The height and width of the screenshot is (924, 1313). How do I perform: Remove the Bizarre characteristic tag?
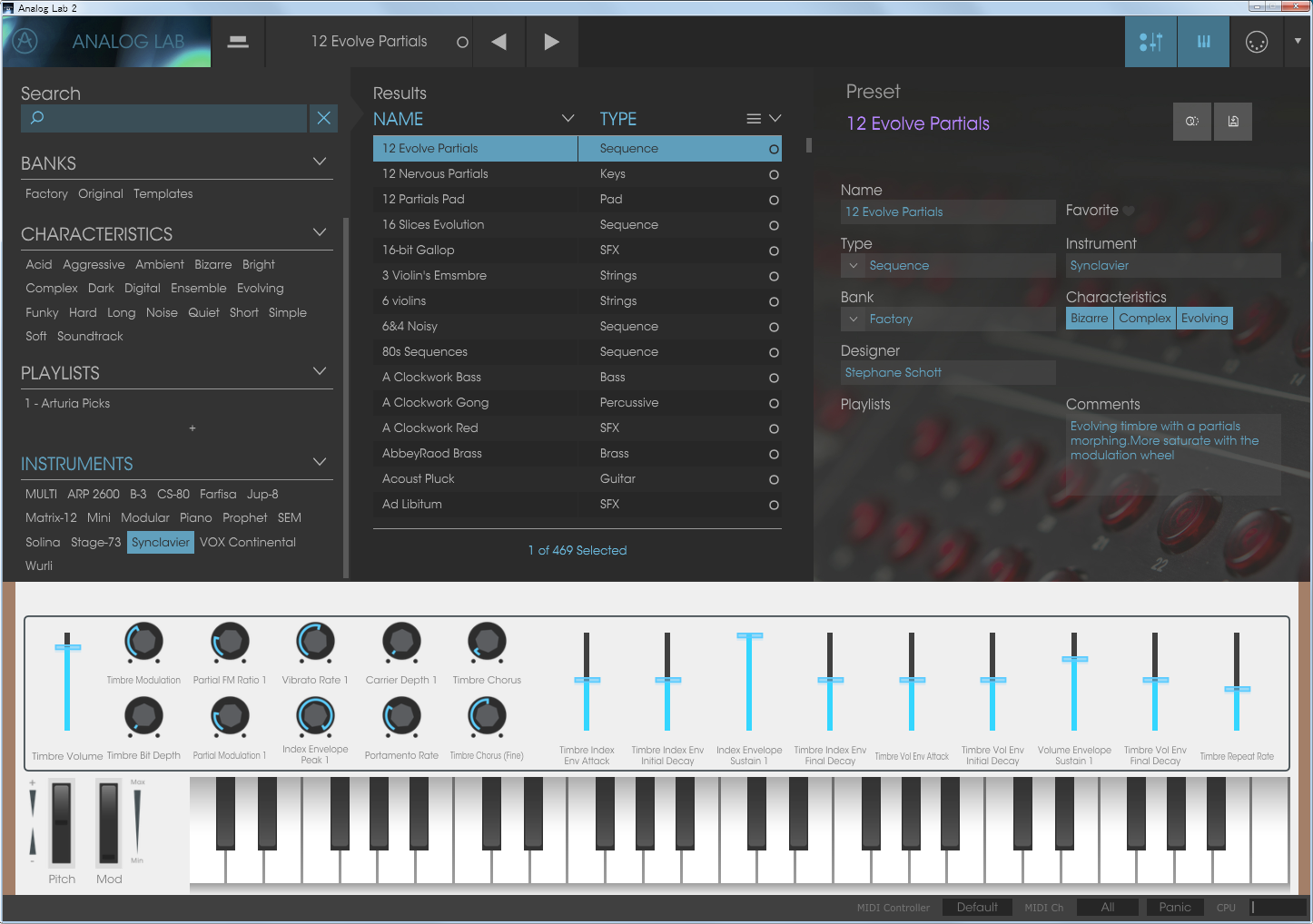(1090, 318)
